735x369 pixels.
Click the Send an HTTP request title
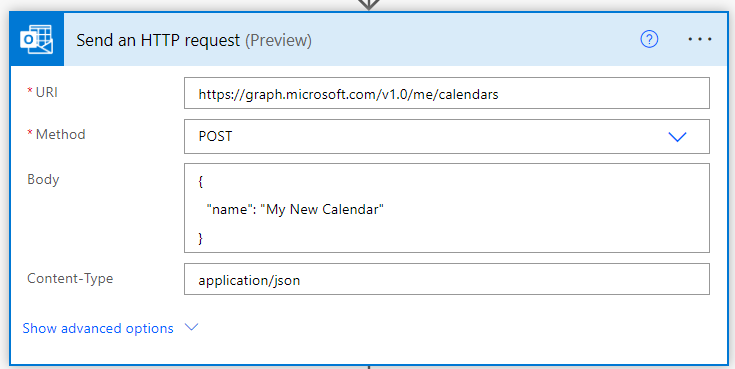click(158, 40)
